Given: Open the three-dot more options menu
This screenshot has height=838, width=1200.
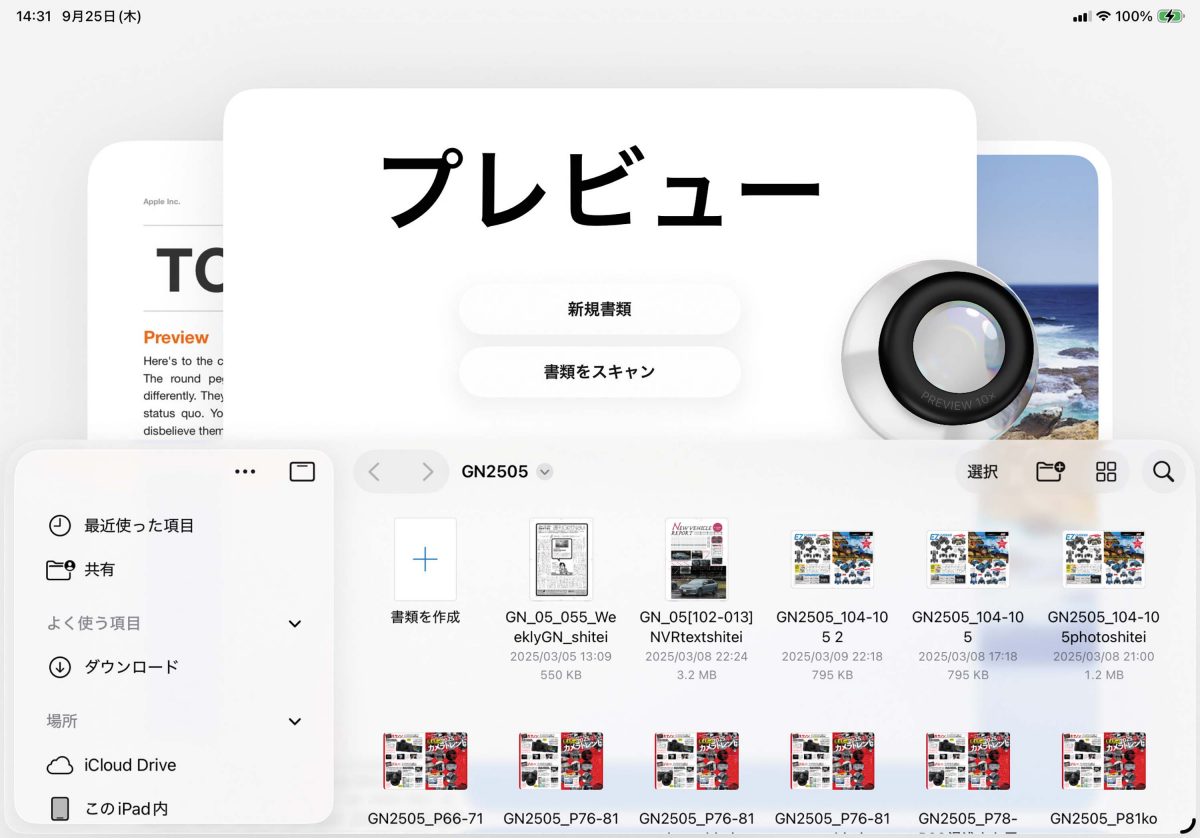Looking at the screenshot, I should click(245, 472).
